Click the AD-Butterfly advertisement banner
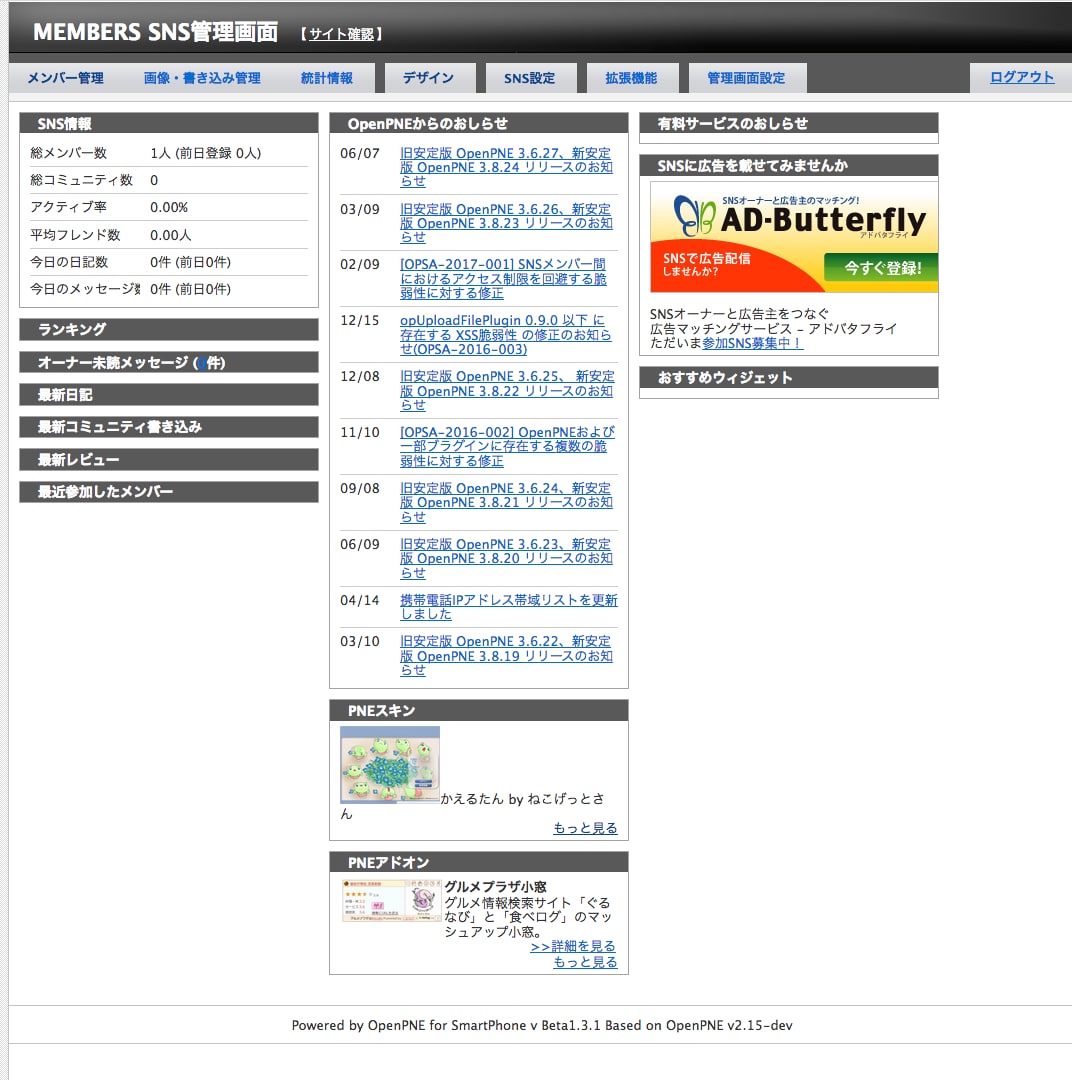 click(x=794, y=237)
